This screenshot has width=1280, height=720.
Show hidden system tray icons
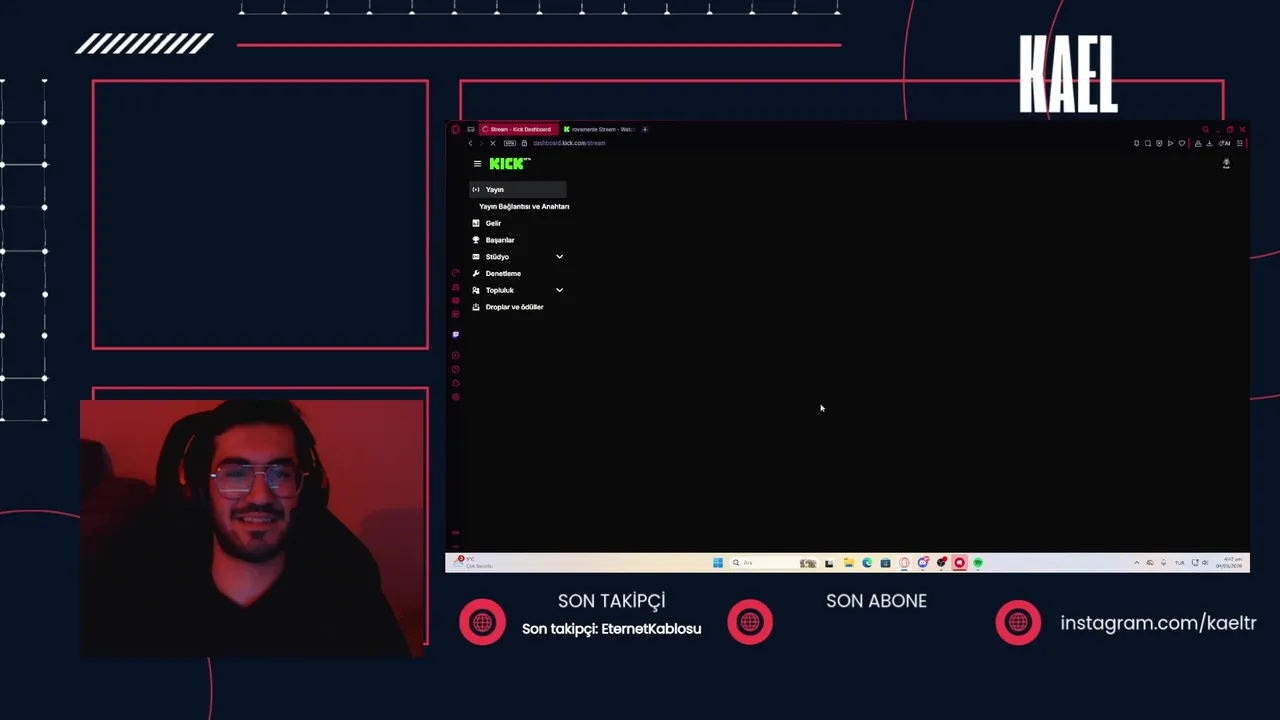[1136, 563]
